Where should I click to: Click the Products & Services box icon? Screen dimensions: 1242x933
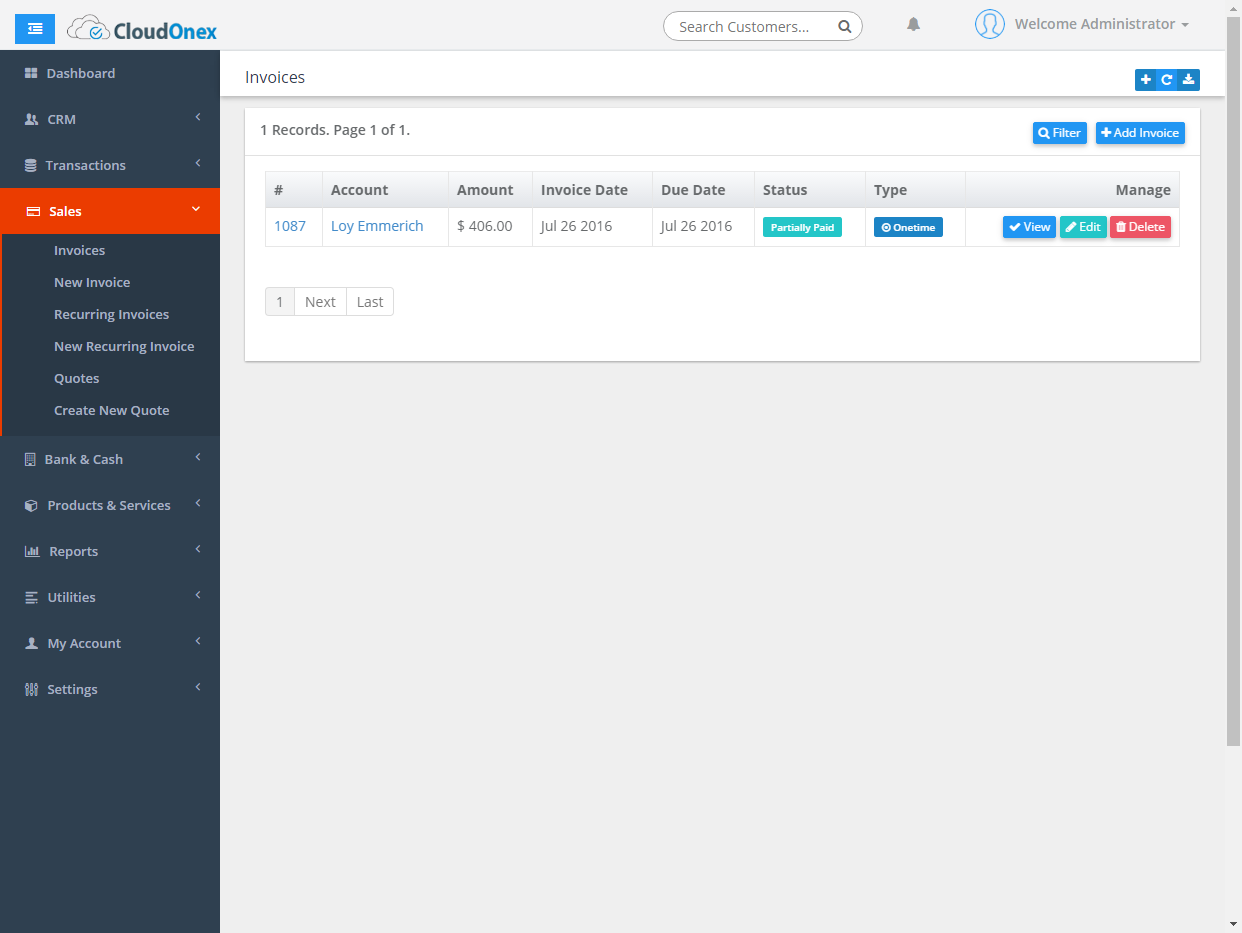(x=31, y=505)
